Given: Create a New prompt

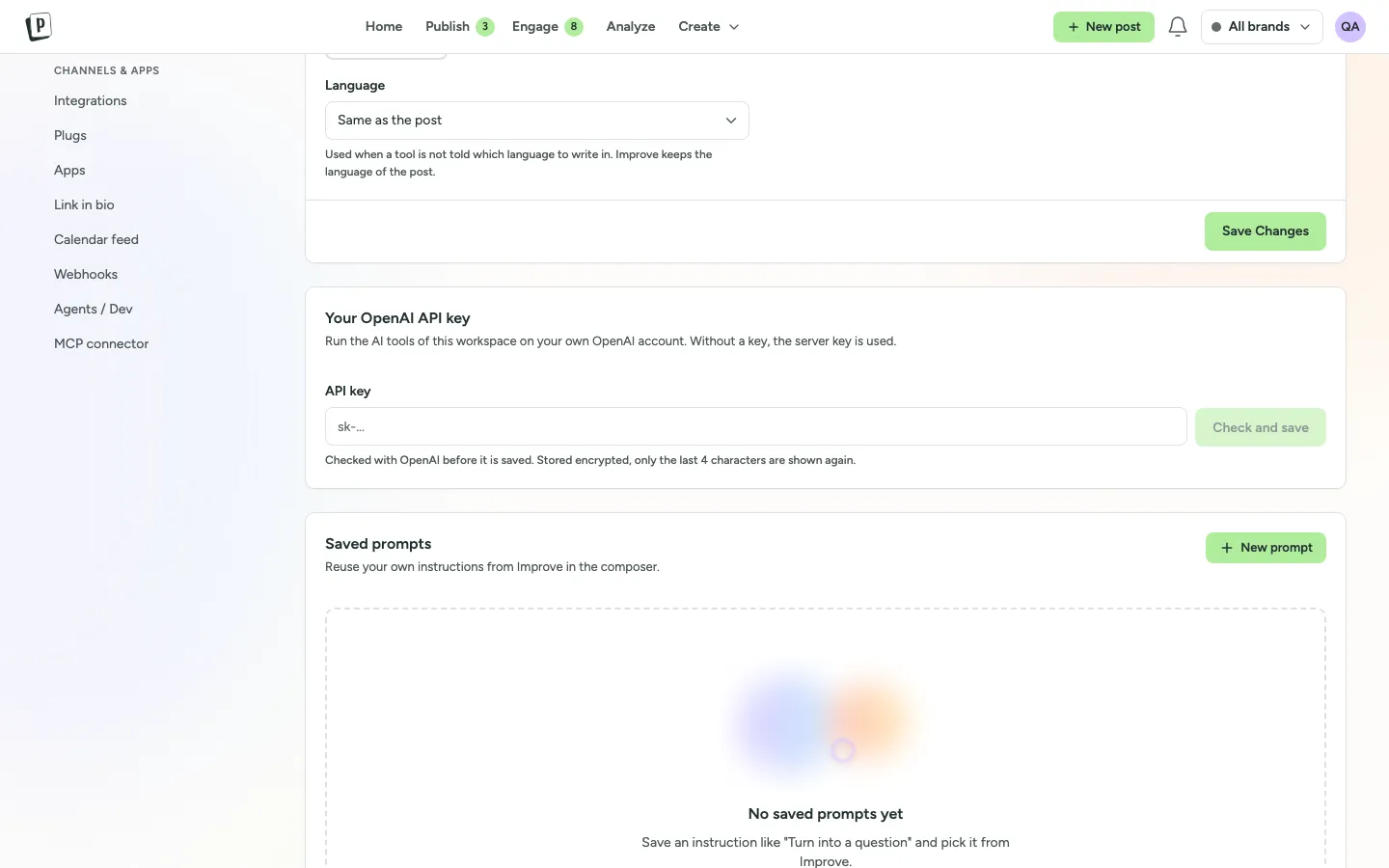Looking at the screenshot, I should tap(1266, 548).
